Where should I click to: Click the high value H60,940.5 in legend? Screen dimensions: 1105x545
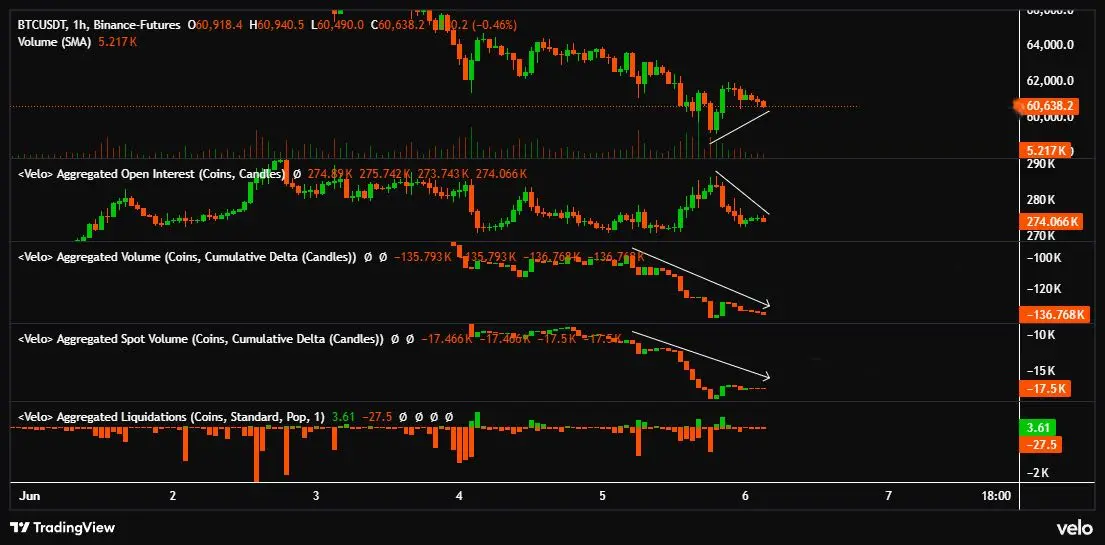pyautogui.click(x=277, y=25)
